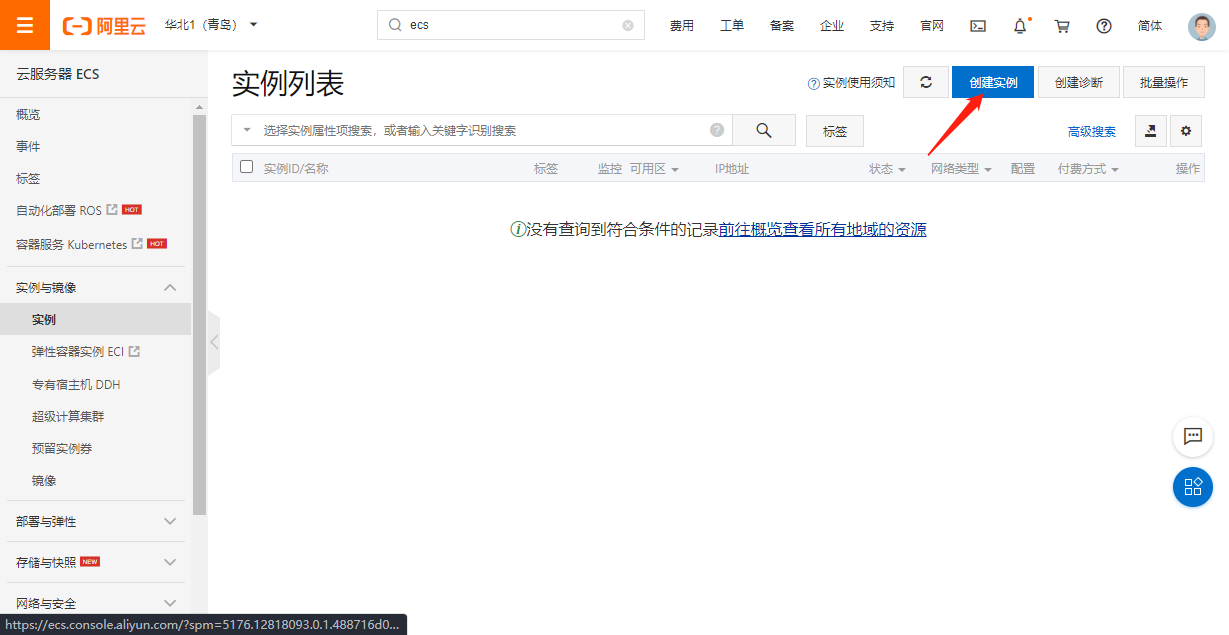1229x635 pixels.
Task: Open the 状态 column filter dropdown
Action: coord(887,169)
